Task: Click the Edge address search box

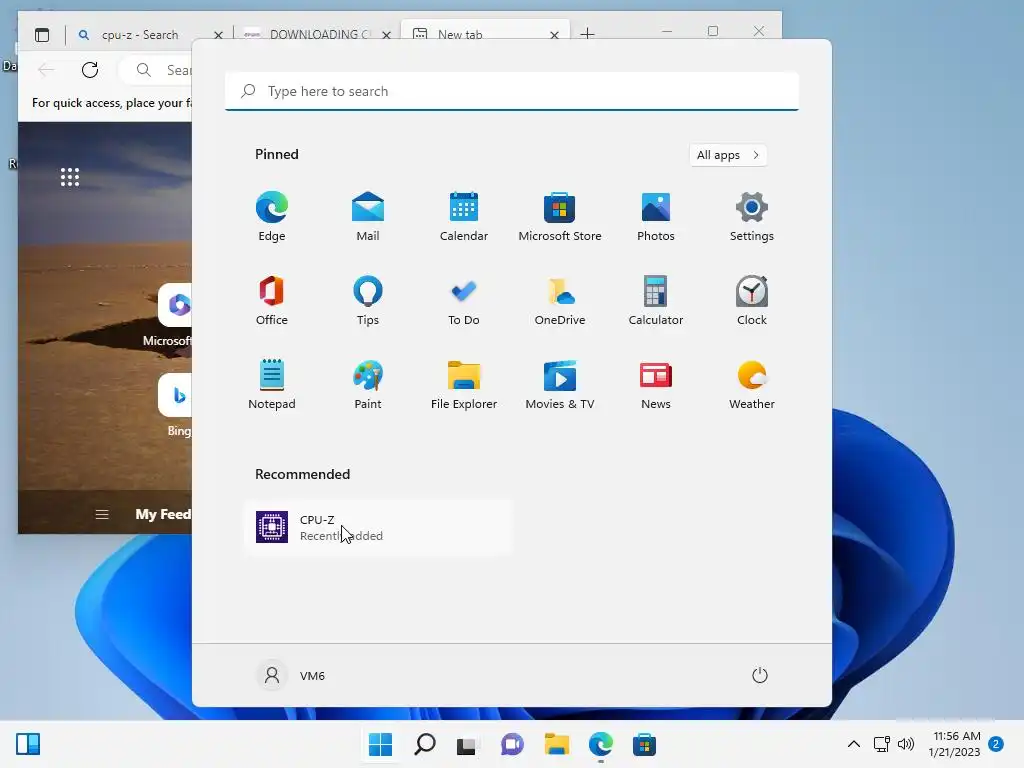Action: click(x=157, y=70)
